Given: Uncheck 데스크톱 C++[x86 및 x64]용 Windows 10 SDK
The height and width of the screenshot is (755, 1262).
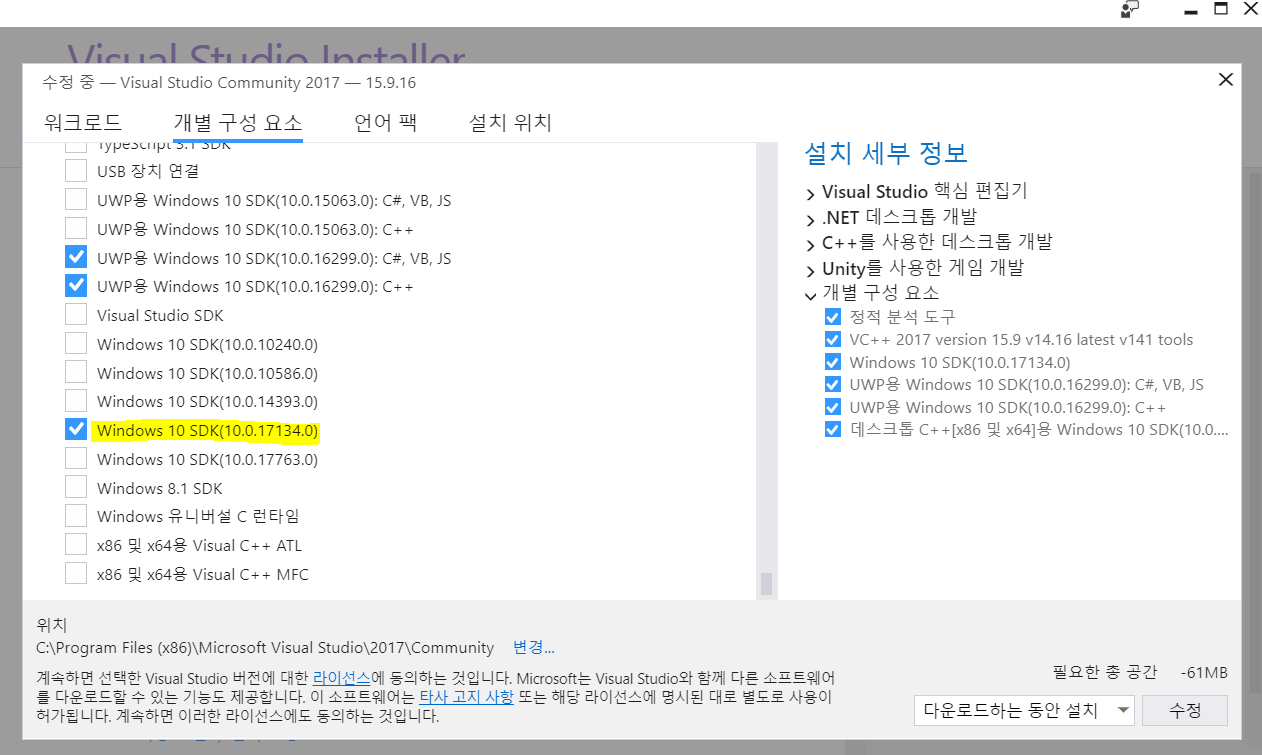Looking at the screenshot, I should [832, 430].
